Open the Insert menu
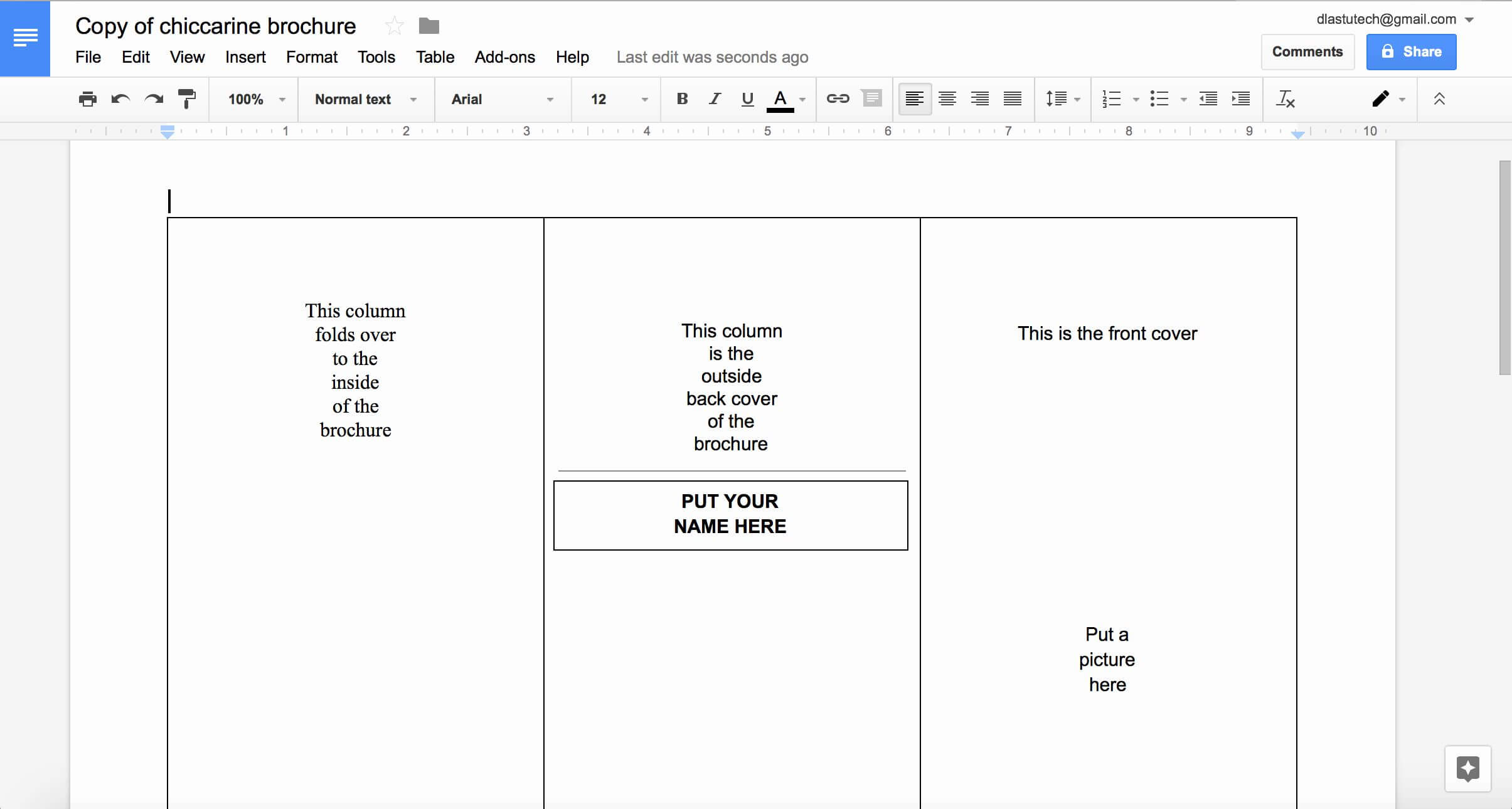Viewport: 1512px width, 809px height. [x=245, y=57]
